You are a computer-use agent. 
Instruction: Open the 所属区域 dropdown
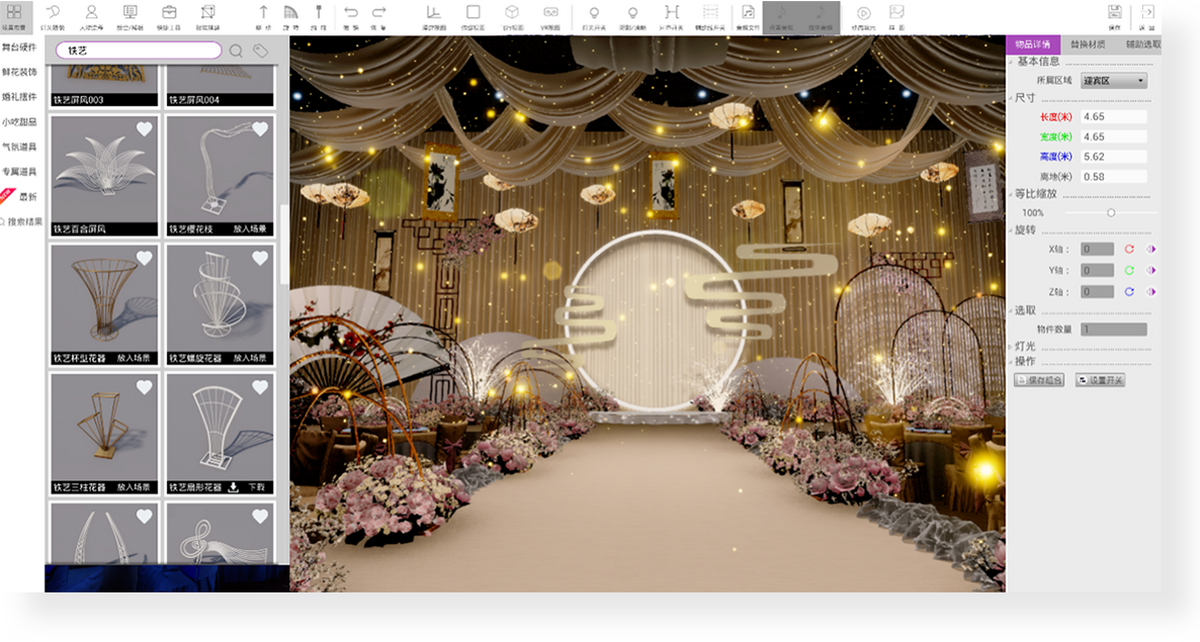1114,80
